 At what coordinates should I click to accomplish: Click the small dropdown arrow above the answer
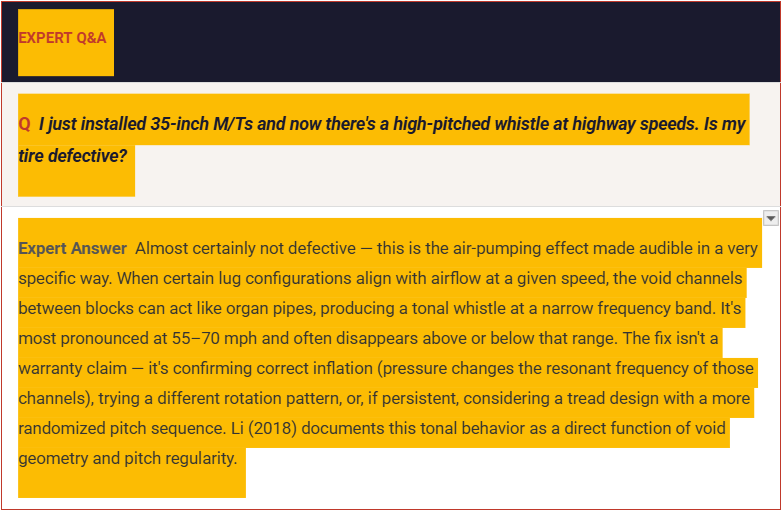coord(770,218)
